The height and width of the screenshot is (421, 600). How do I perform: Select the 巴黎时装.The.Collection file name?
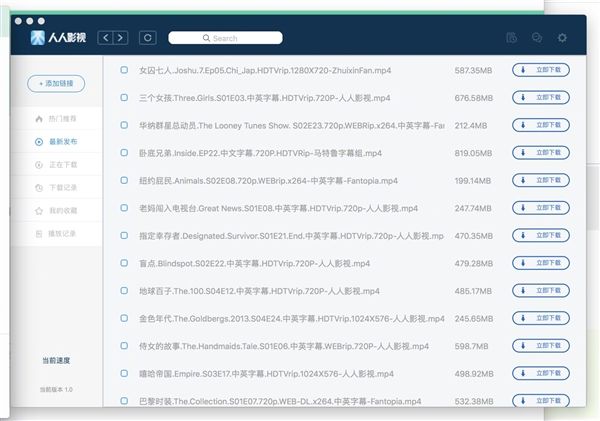coord(280,401)
